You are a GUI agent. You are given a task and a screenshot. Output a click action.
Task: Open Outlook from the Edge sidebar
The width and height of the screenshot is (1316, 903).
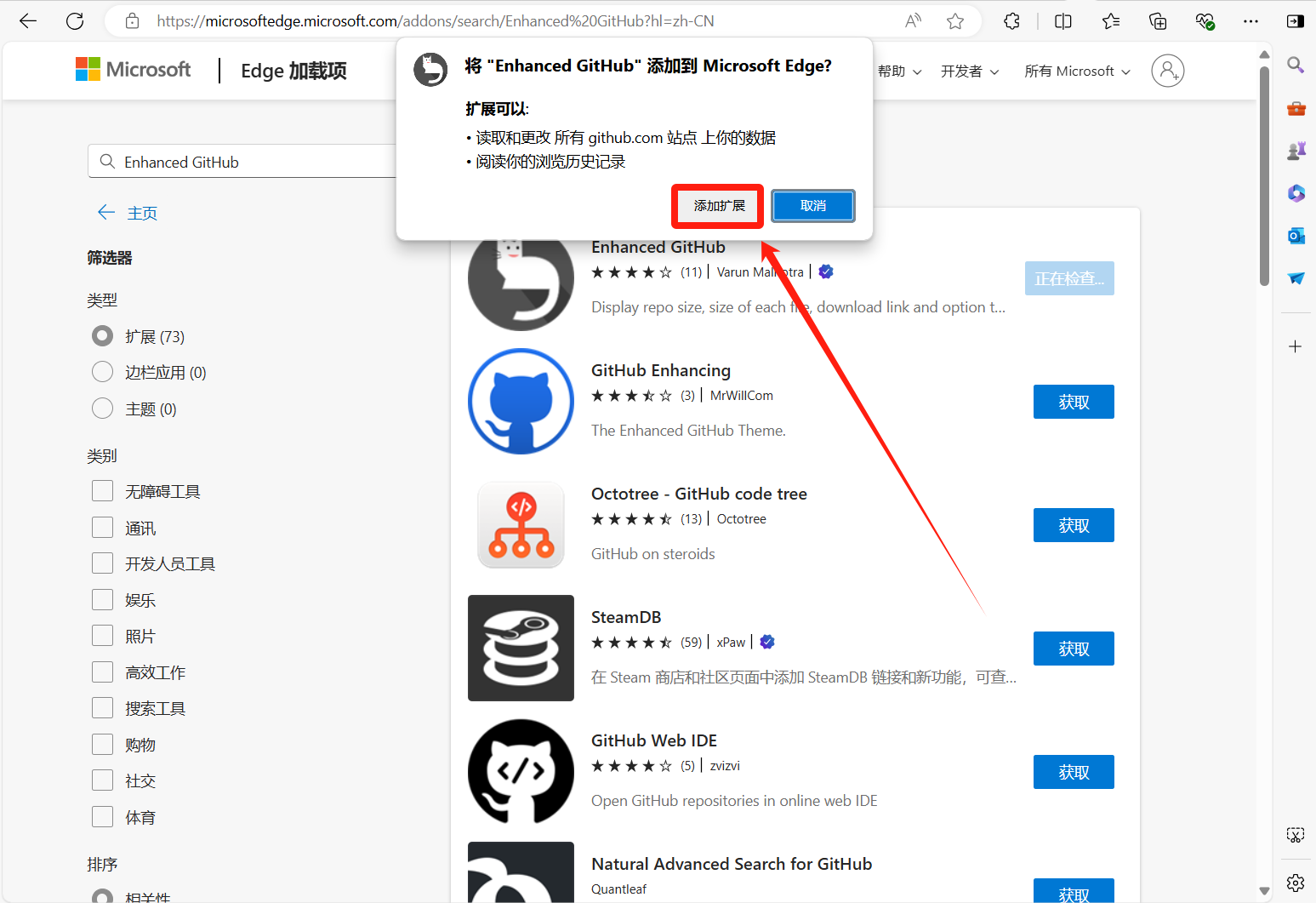click(x=1296, y=236)
